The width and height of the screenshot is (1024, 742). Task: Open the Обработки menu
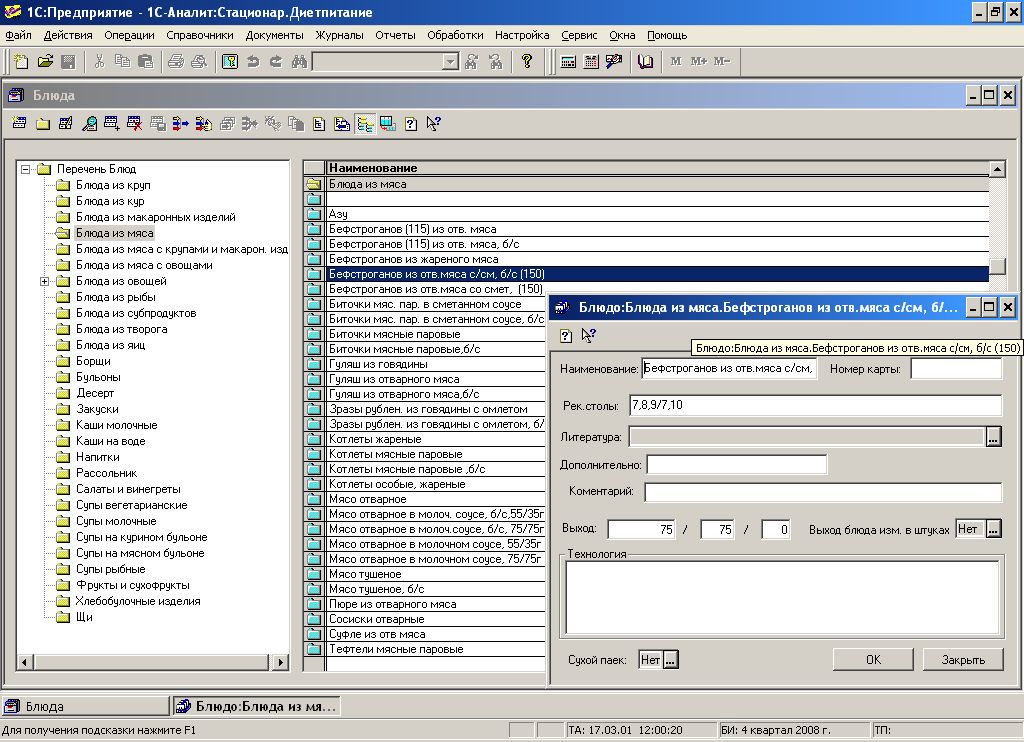(455, 35)
